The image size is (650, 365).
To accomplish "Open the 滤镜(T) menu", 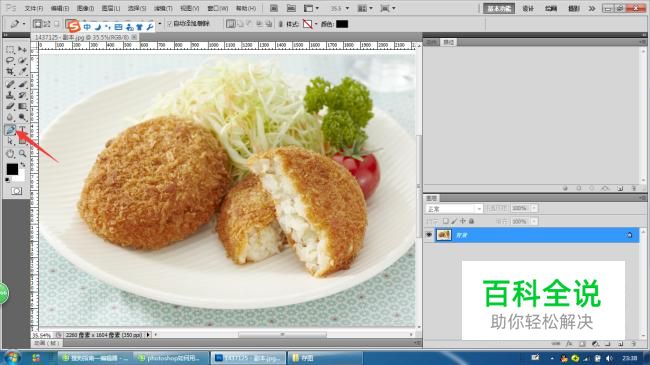I will coord(163,8).
